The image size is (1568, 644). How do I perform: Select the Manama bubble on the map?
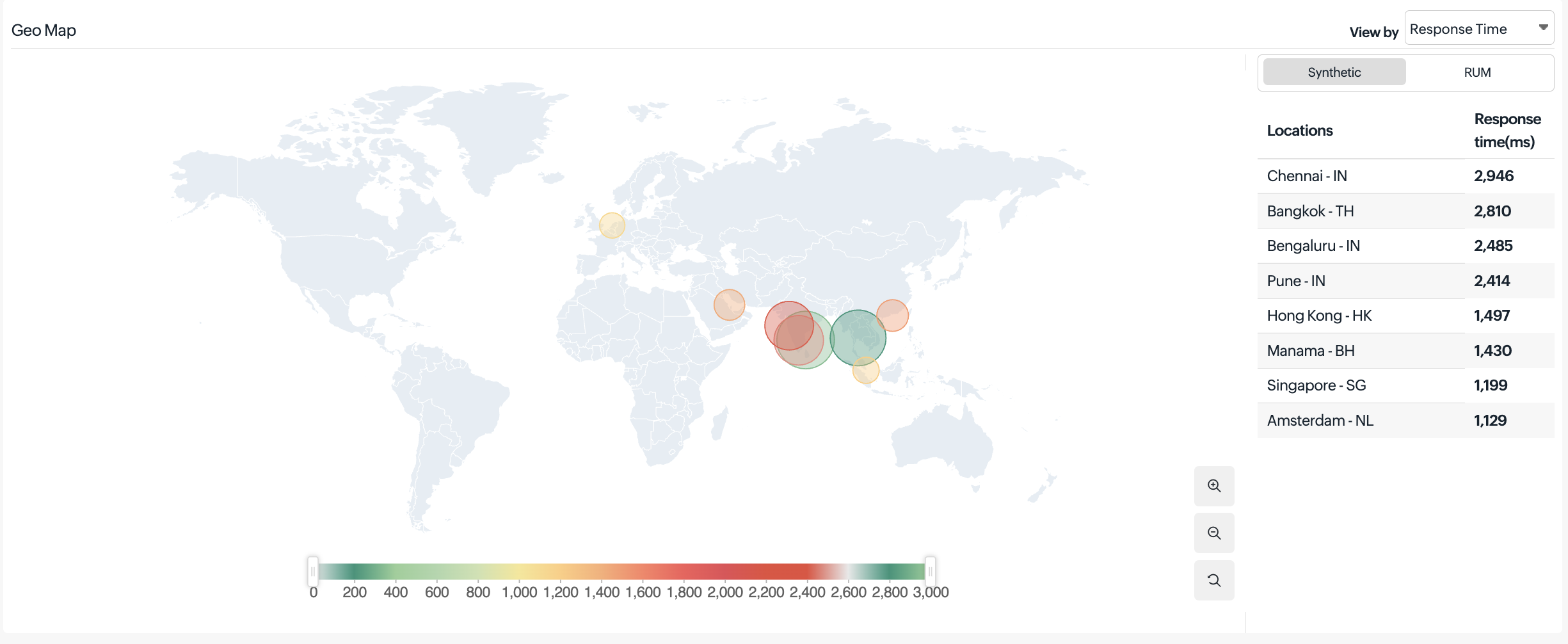pos(729,305)
